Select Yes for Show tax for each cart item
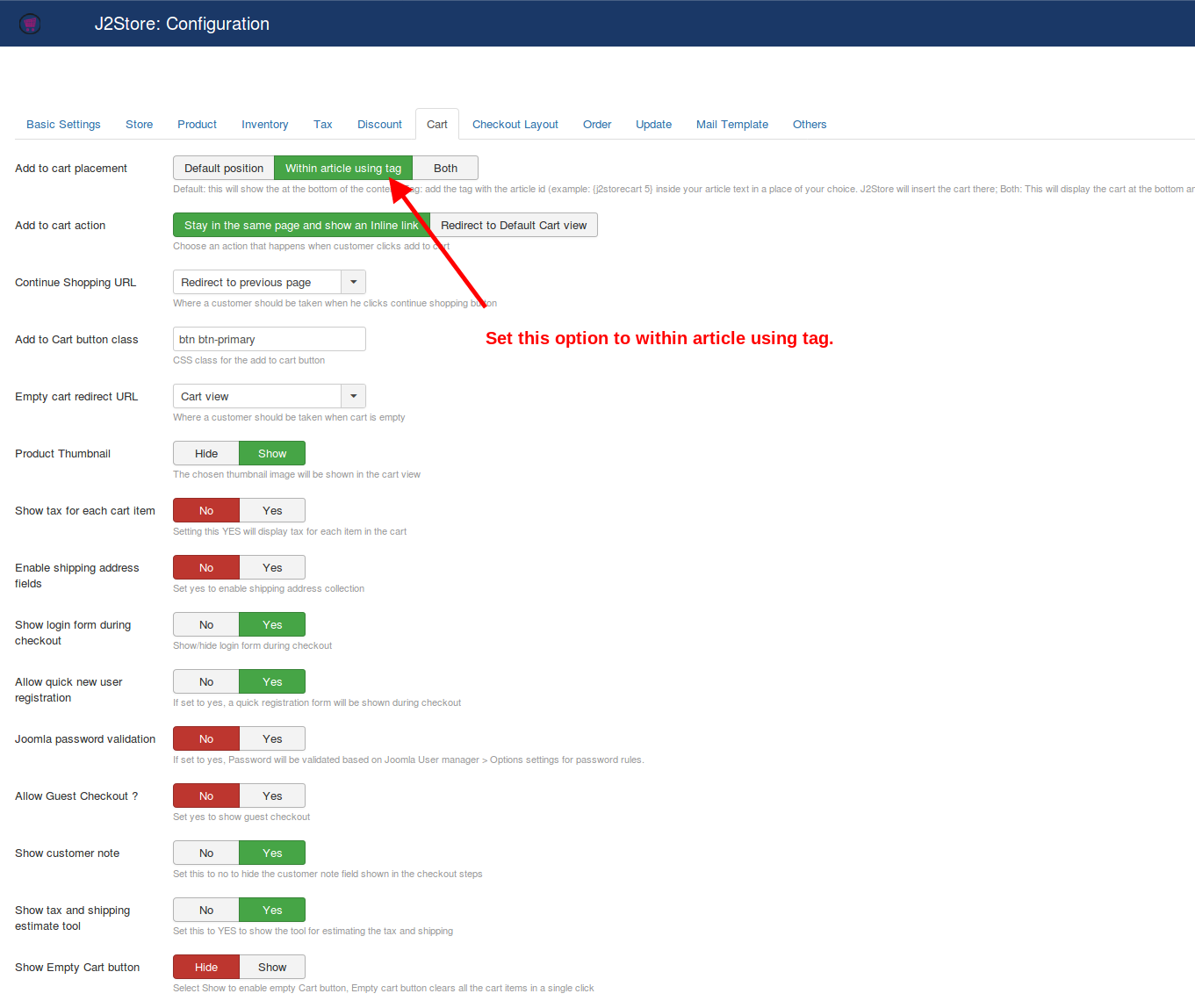This screenshot has width=1195, height=1008. click(x=272, y=511)
